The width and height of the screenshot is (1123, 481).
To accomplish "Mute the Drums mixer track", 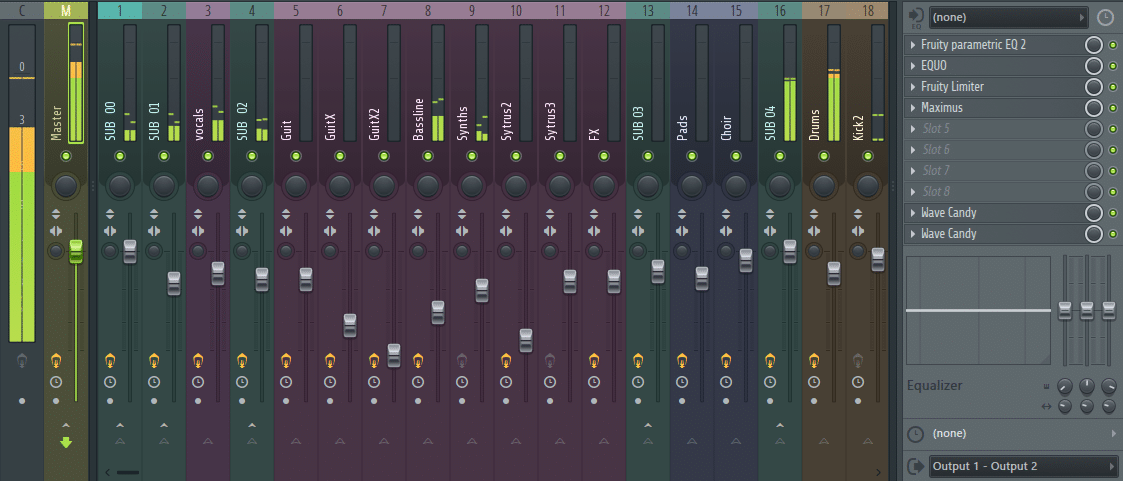I will tap(823, 156).
